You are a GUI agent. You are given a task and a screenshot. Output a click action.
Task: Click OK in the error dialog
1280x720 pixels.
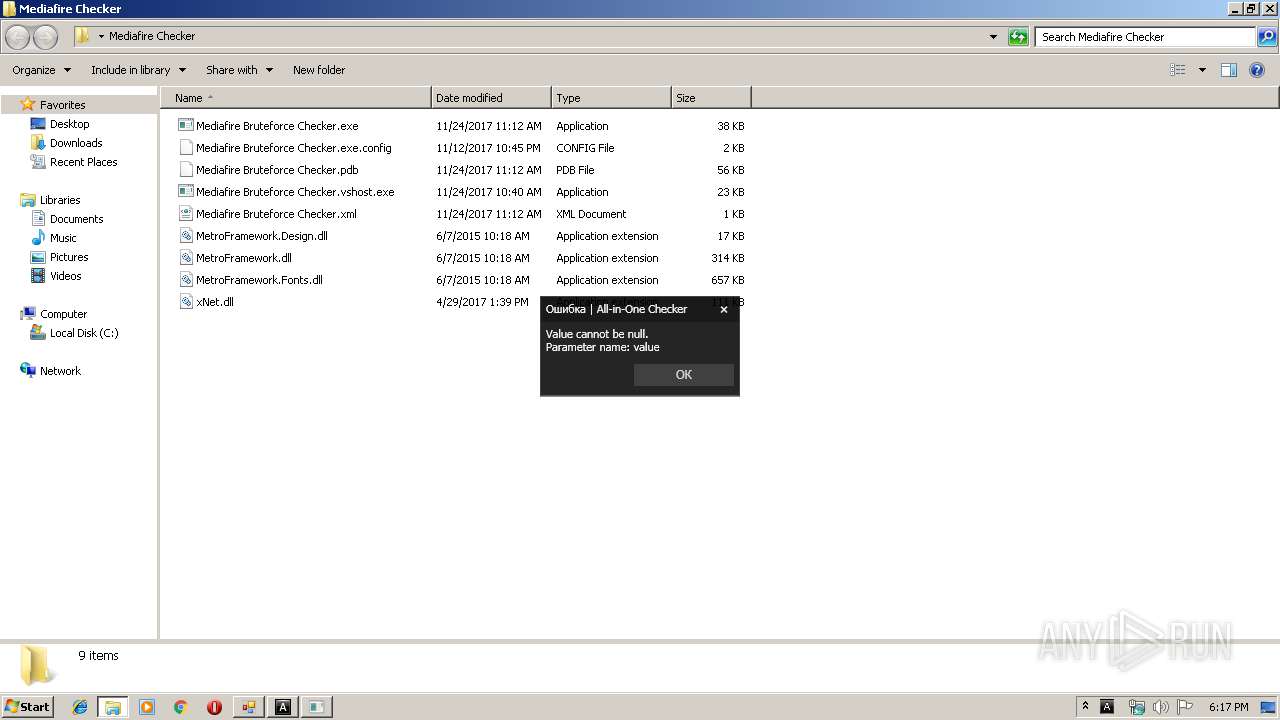point(684,374)
